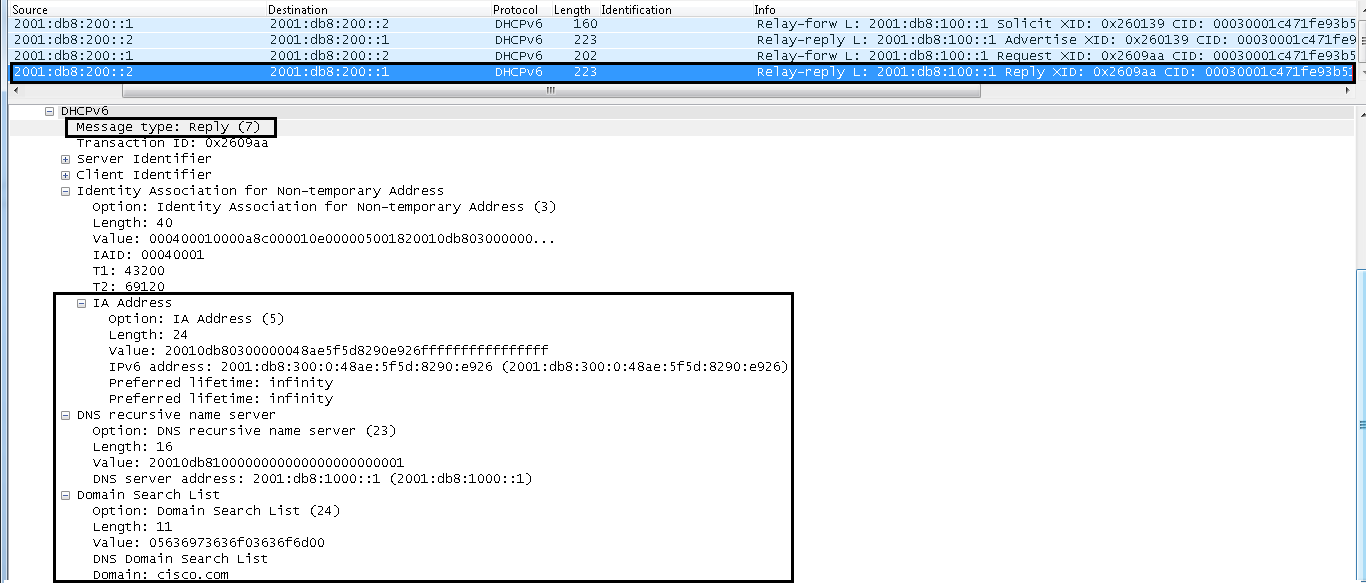
Task: Select the DNS Domain Search List field
Action: pos(180,559)
